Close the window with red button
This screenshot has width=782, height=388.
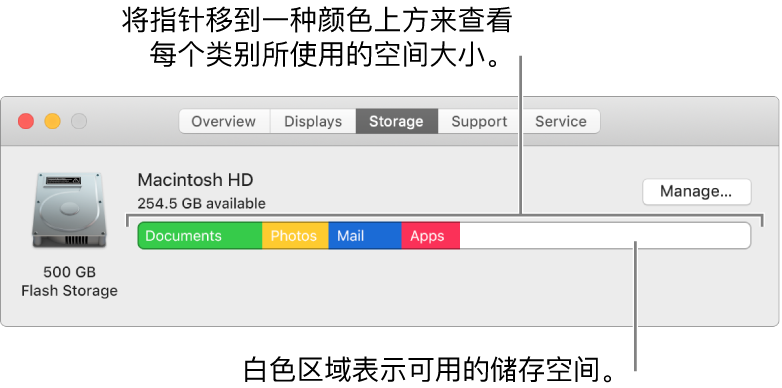(26, 121)
